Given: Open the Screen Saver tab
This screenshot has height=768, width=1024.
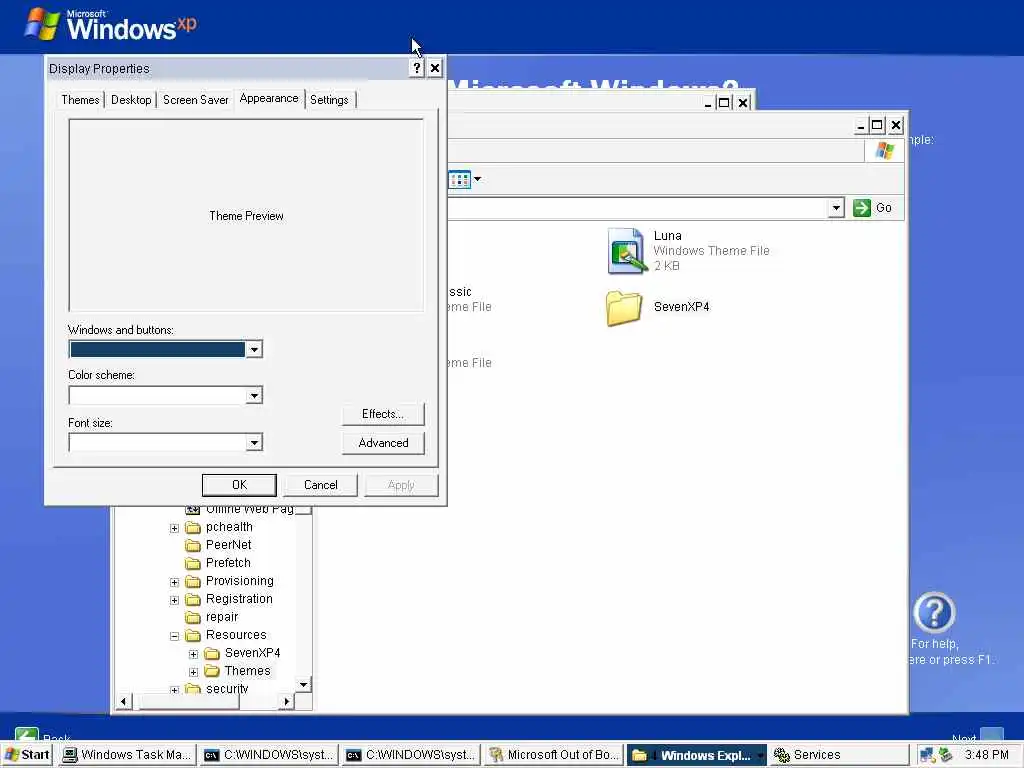Looking at the screenshot, I should tap(195, 100).
